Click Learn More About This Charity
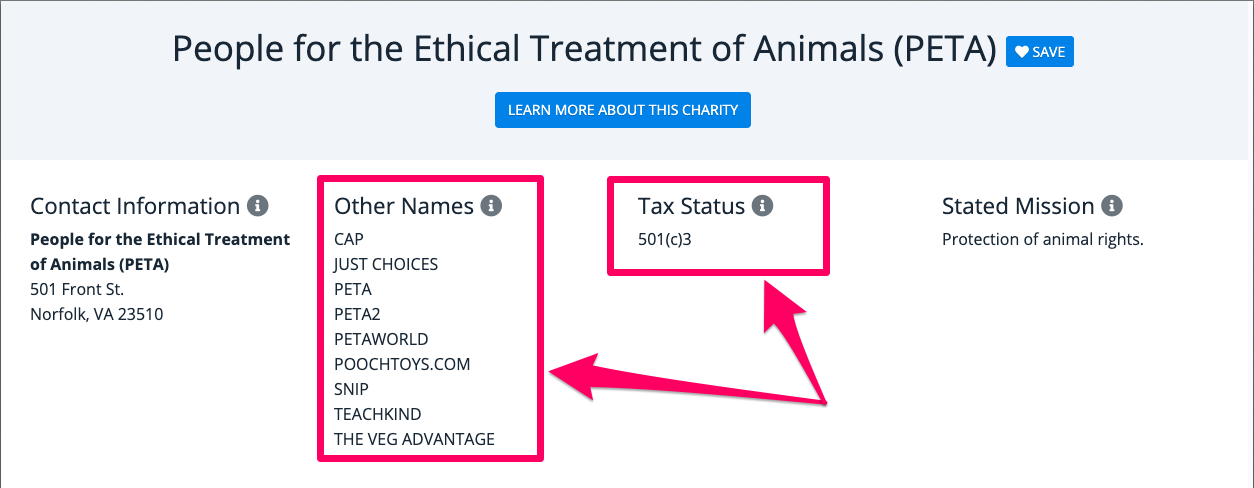This screenshot has height=488, width=1254. (x=622, y=110)
